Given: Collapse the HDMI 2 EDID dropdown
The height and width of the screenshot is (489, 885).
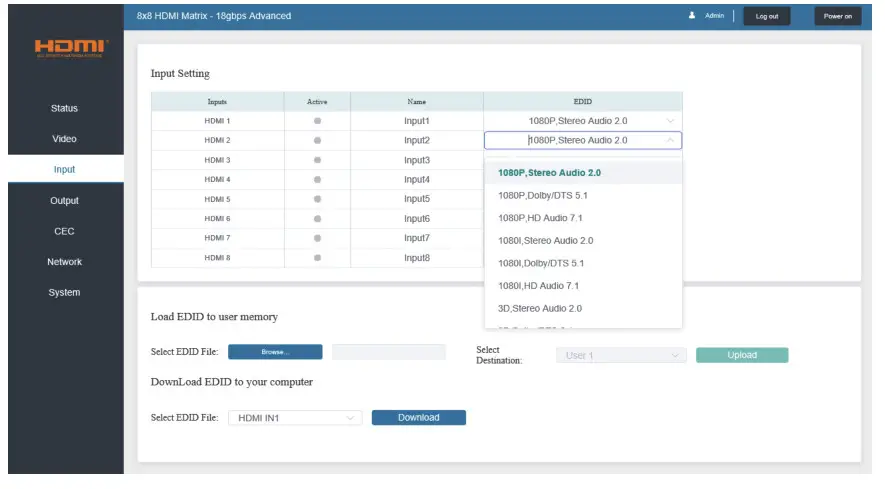Looking at the screenshot, I should [670, 140].
